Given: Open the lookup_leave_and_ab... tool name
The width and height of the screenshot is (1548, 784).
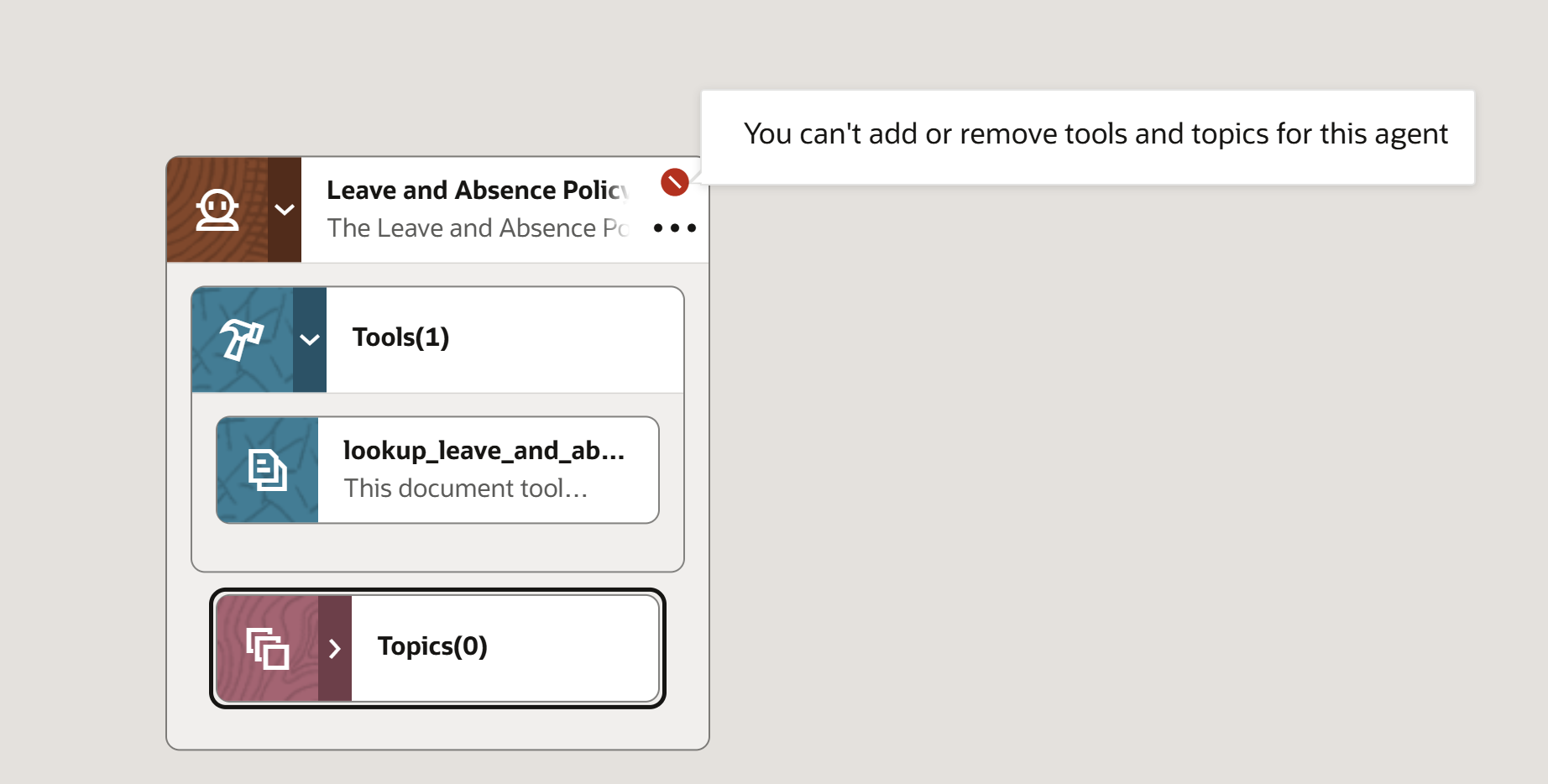Looking at the screenshot, I should click(484, 451).
